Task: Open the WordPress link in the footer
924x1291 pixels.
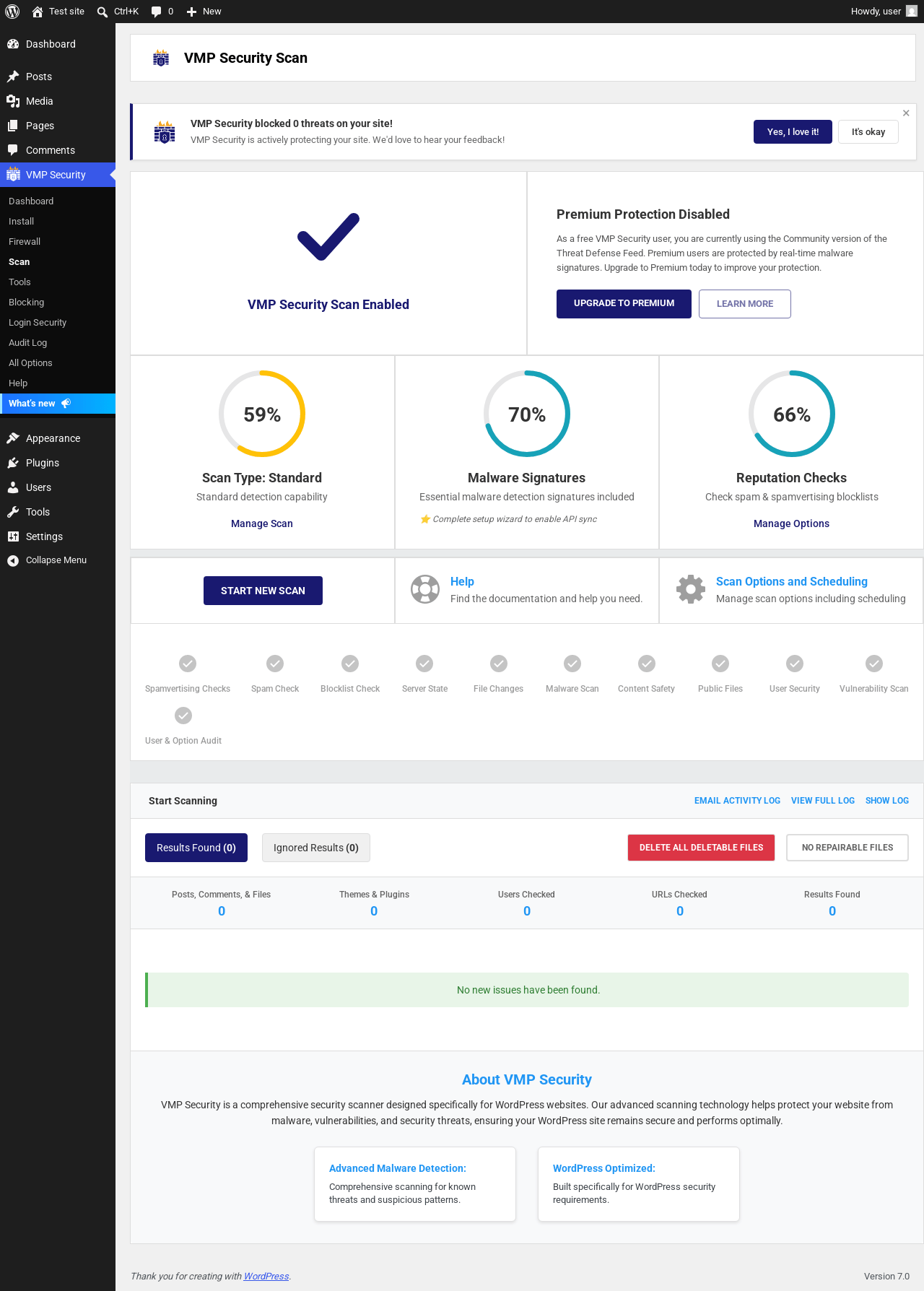Action: click(266, 1277)
